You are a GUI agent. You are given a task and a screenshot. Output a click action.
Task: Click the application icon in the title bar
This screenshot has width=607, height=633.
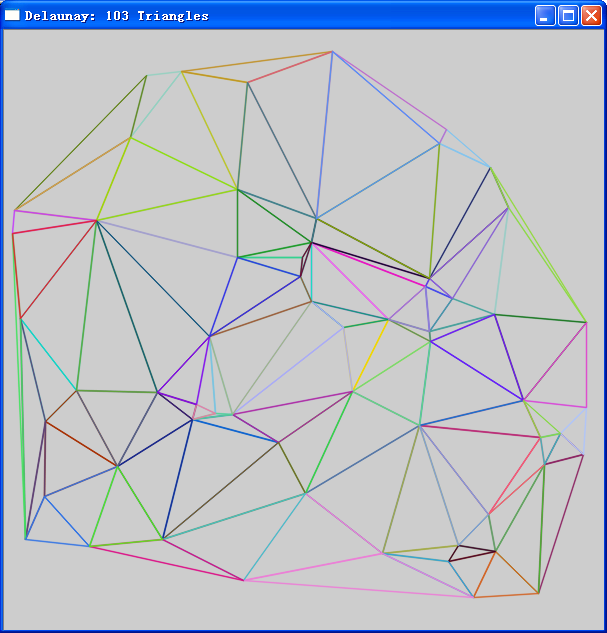(x=12, y=15)
